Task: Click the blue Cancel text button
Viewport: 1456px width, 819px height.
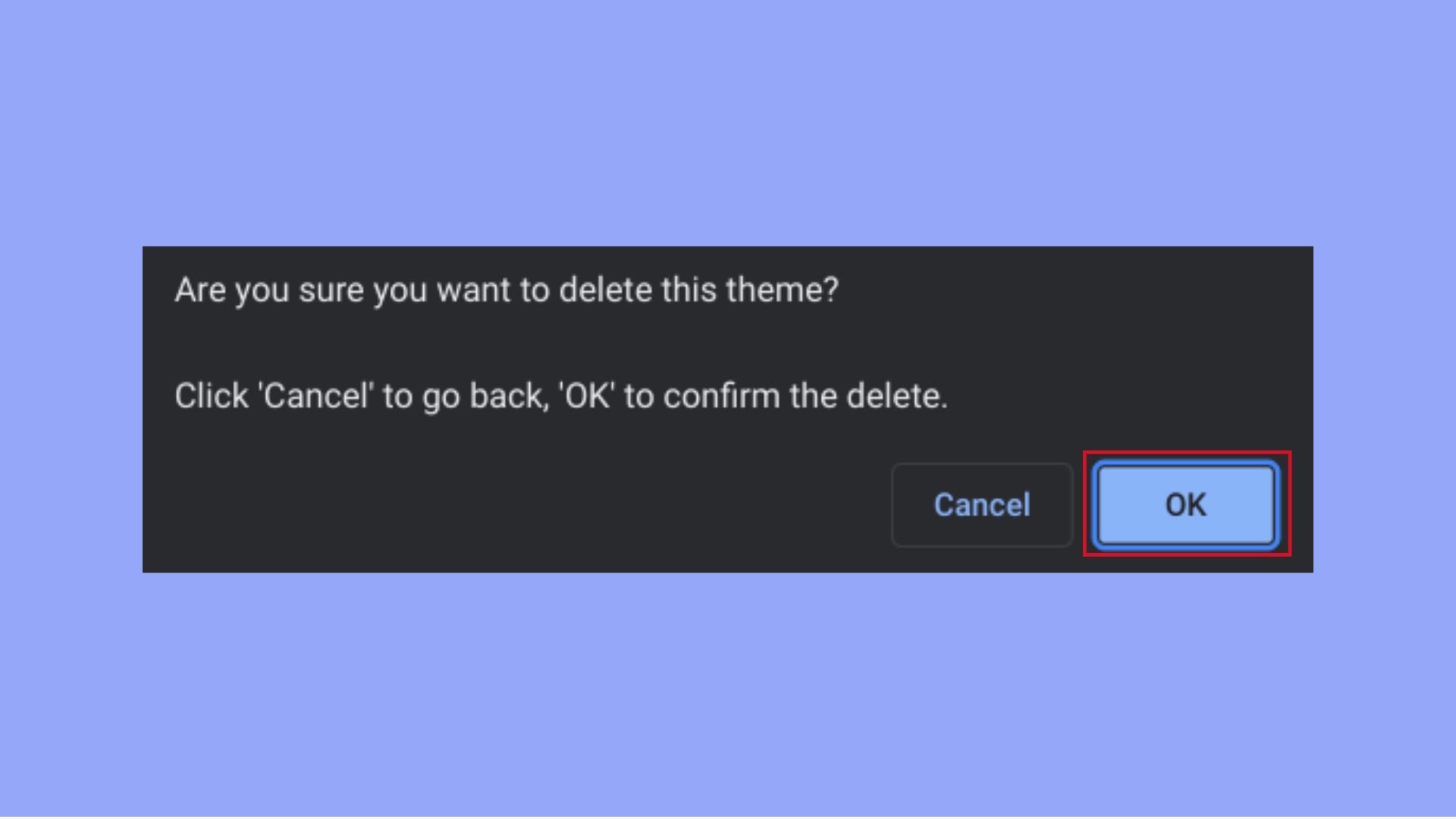Action: click(981, 505)
